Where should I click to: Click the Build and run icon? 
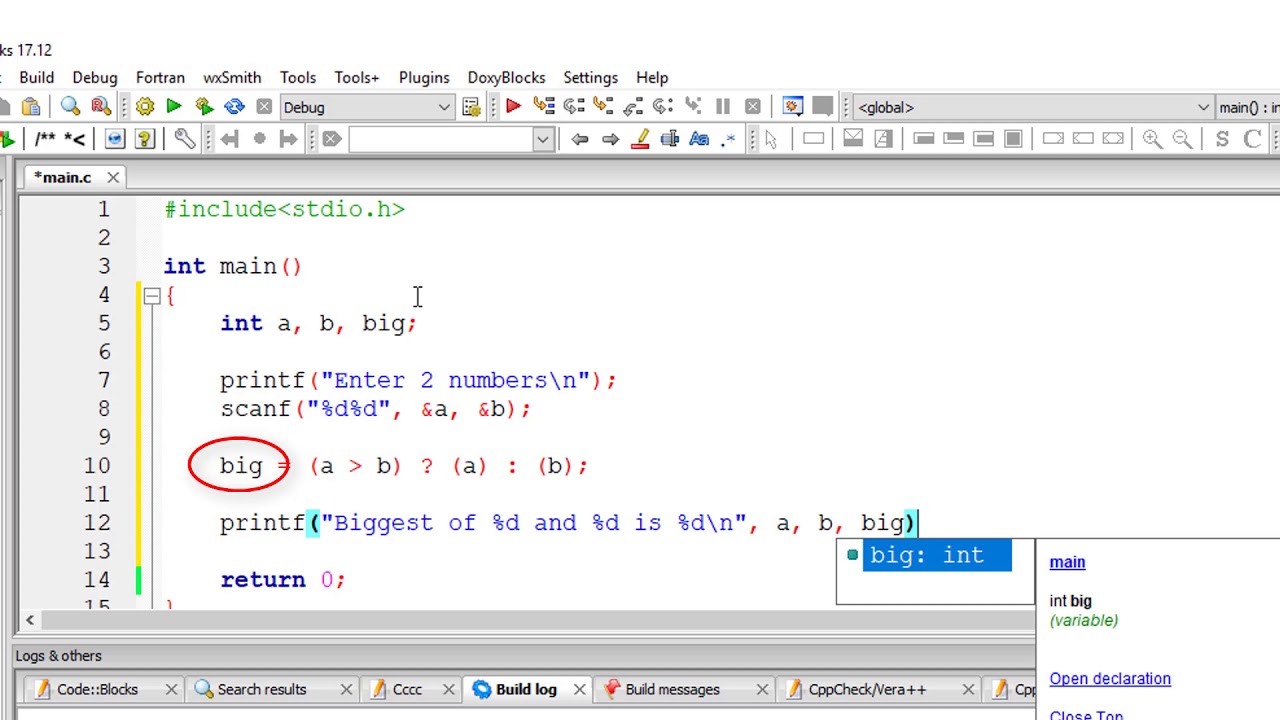click(x=204, y=107)
